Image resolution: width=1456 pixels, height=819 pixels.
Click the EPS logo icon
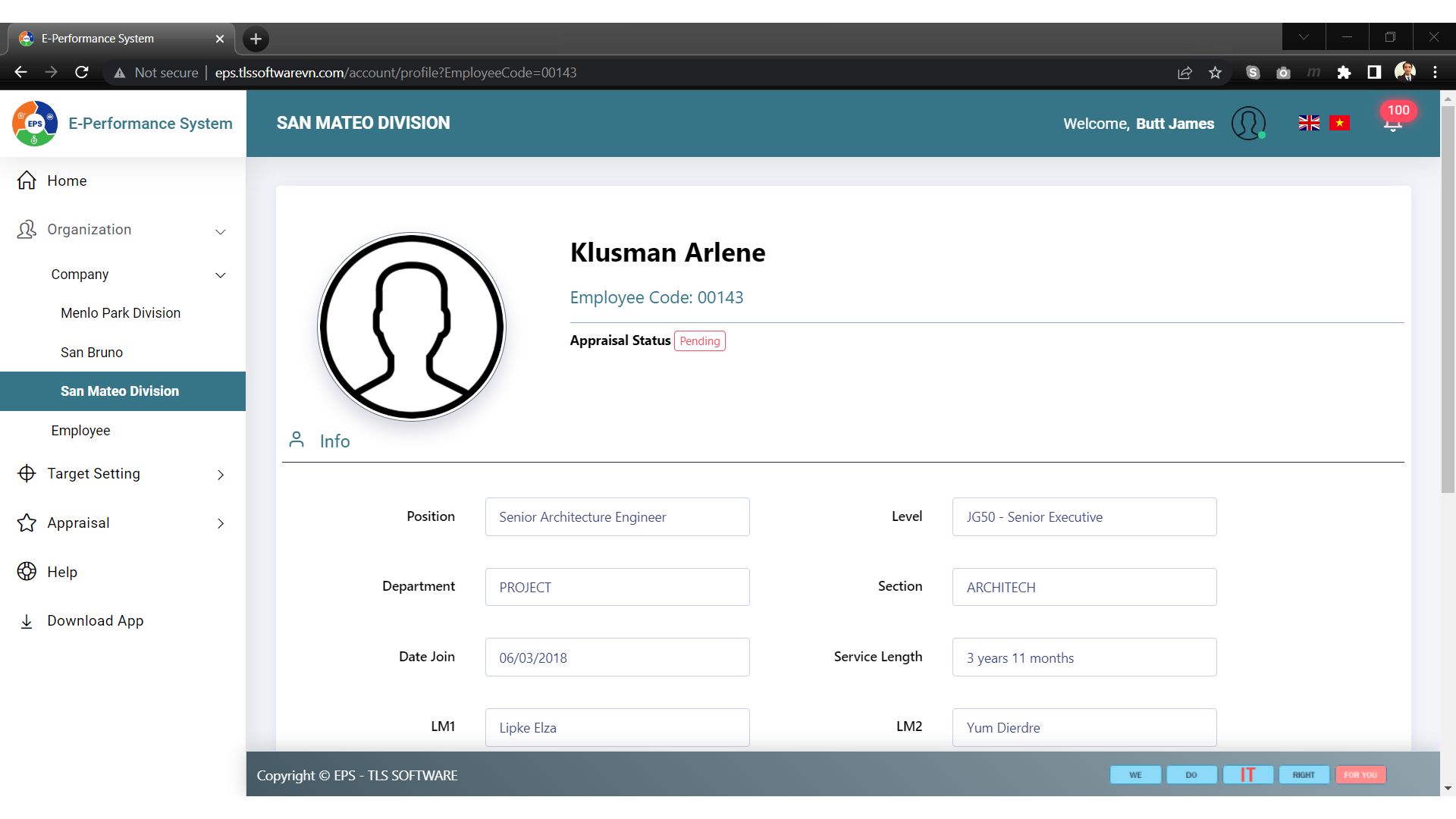(x=35, y=124)
